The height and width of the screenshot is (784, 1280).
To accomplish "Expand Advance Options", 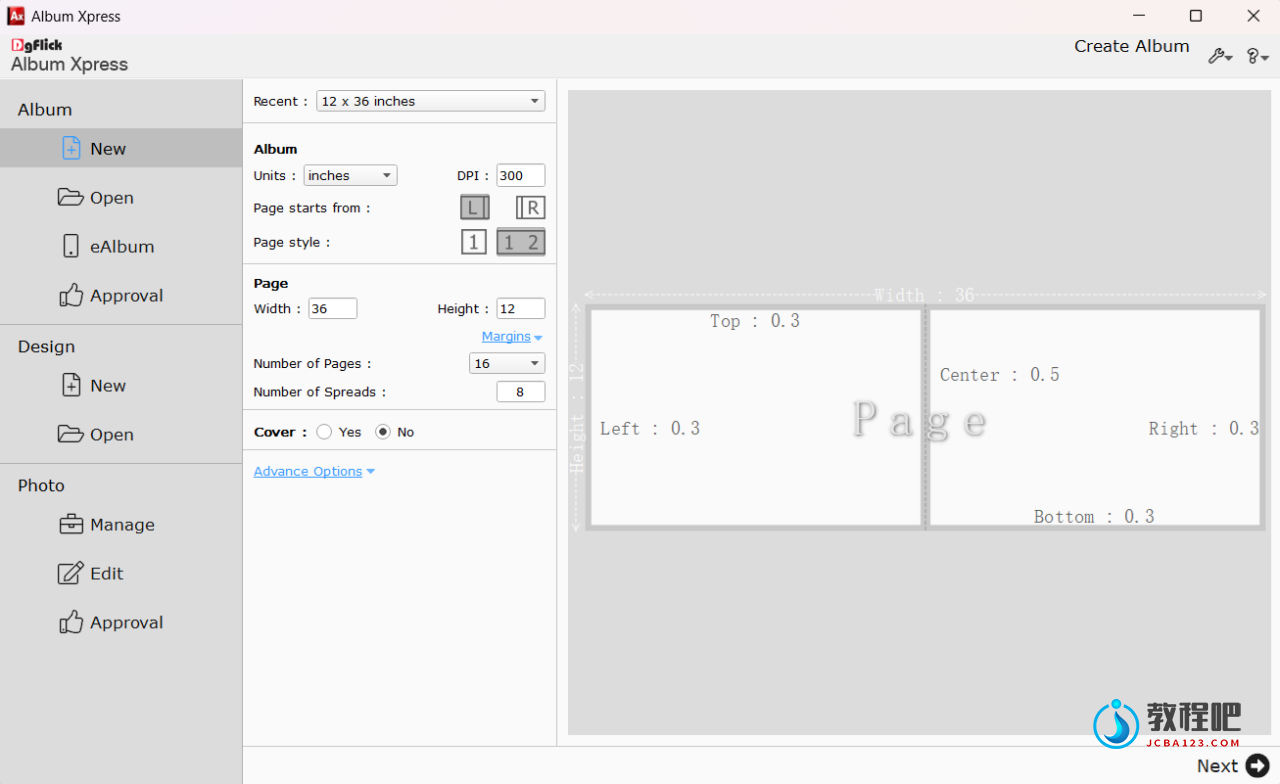I will 314,471.
